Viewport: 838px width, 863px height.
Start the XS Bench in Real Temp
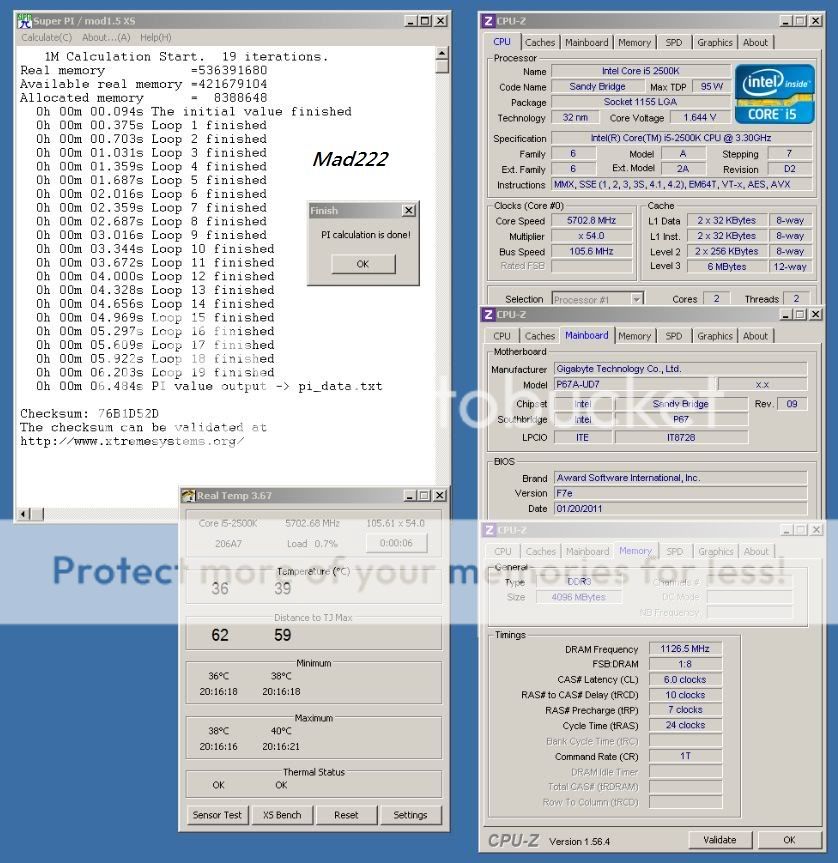[x=282, y=815]
